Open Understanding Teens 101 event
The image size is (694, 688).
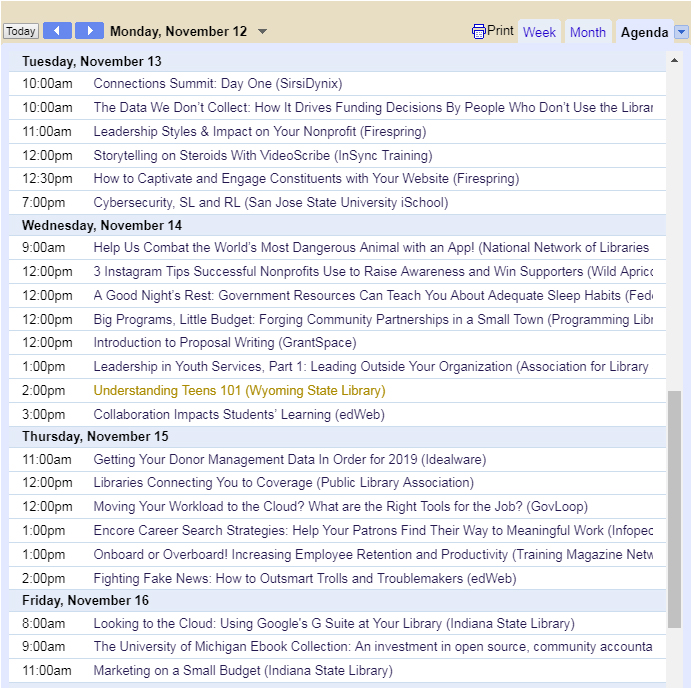click(x=239, y=390)
